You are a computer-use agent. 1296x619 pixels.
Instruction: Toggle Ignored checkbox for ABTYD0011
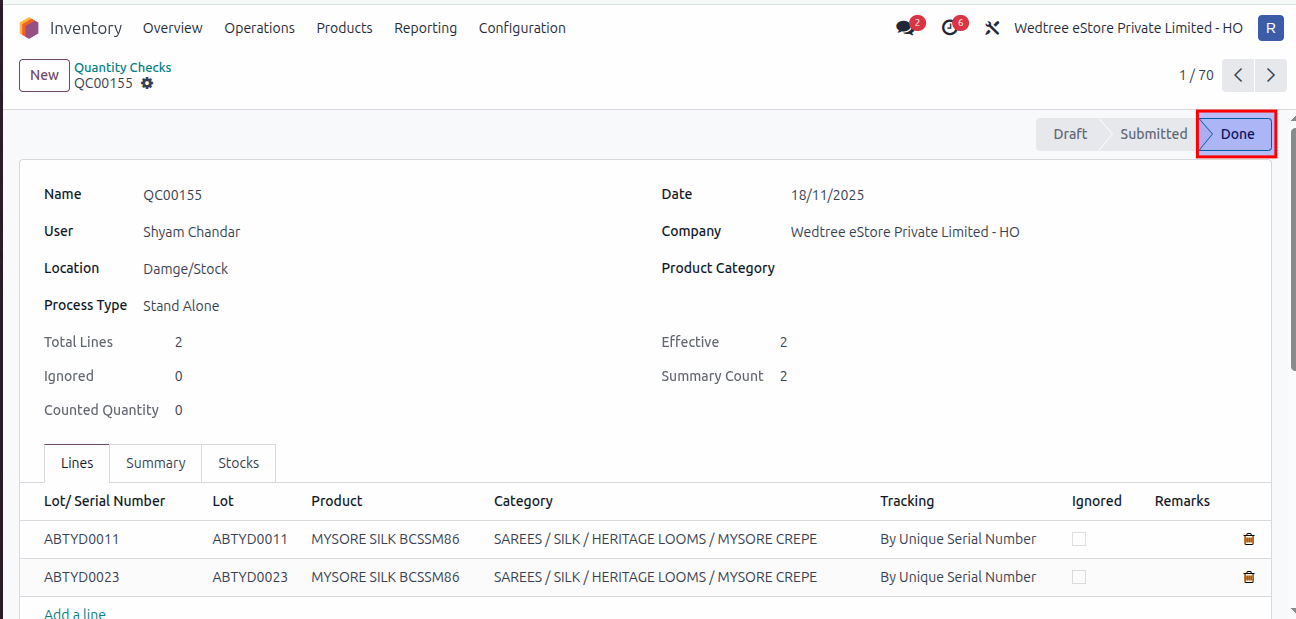1078,539
